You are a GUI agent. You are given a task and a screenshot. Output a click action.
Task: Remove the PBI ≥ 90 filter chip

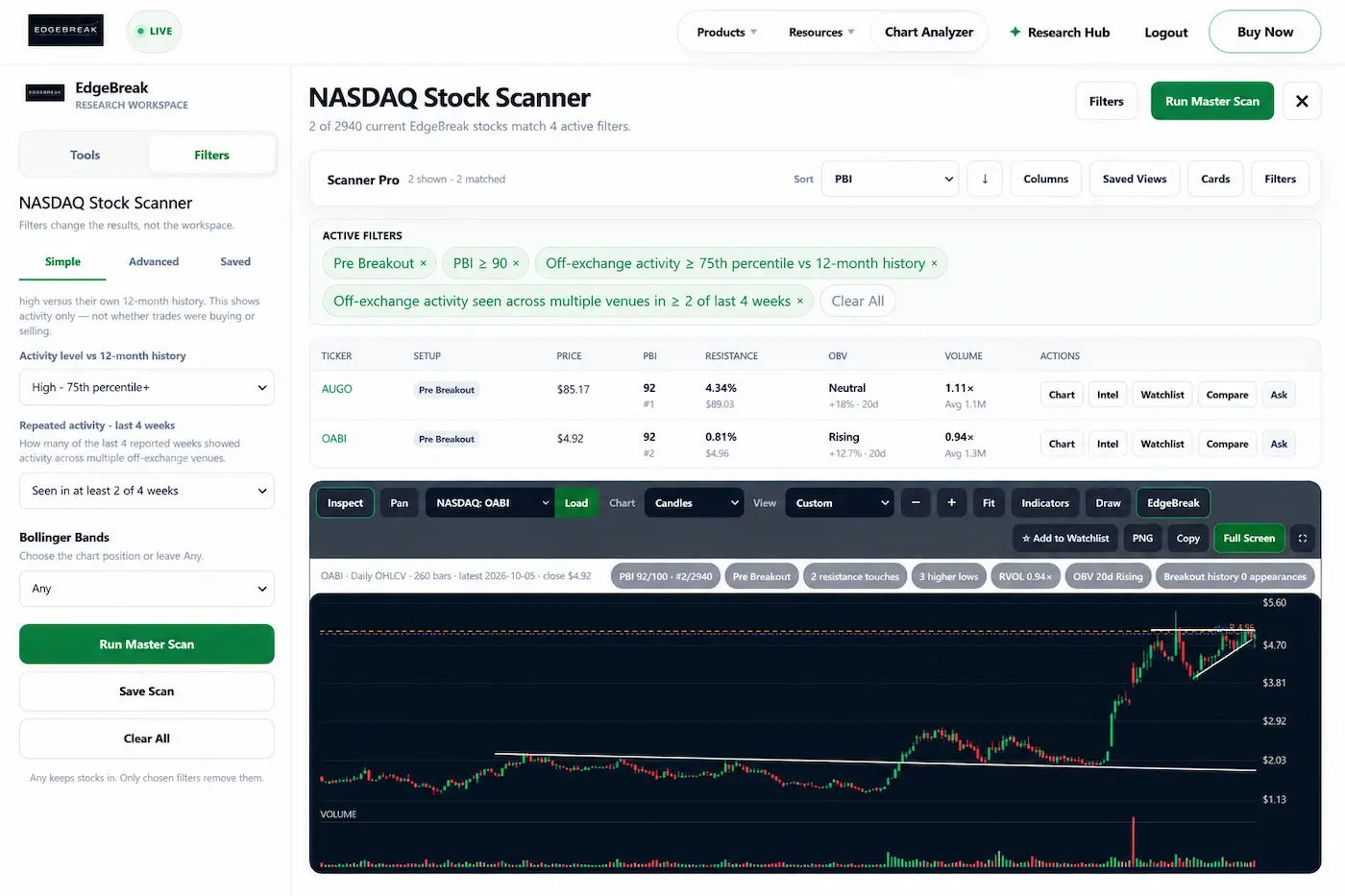[x=516, y=263]
